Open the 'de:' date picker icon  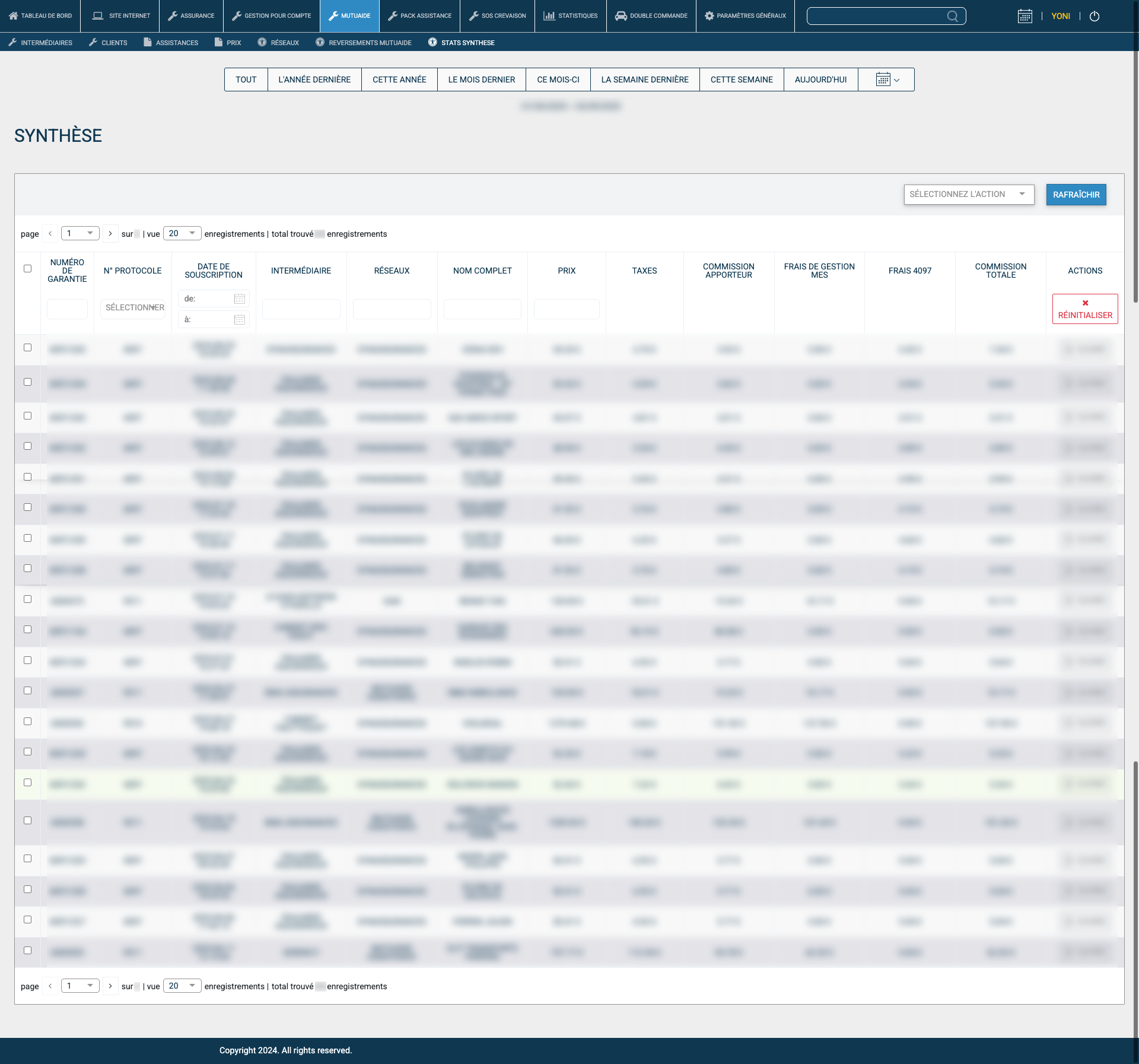pos(239,298)
